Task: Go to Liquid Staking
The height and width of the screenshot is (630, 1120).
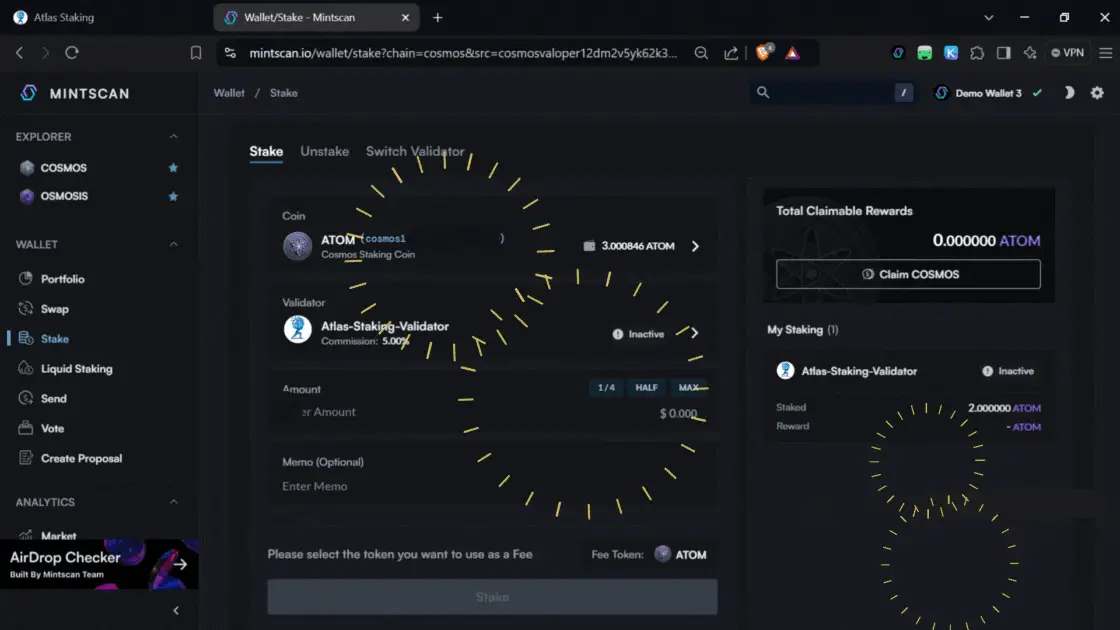Action: tap(76, 369)
